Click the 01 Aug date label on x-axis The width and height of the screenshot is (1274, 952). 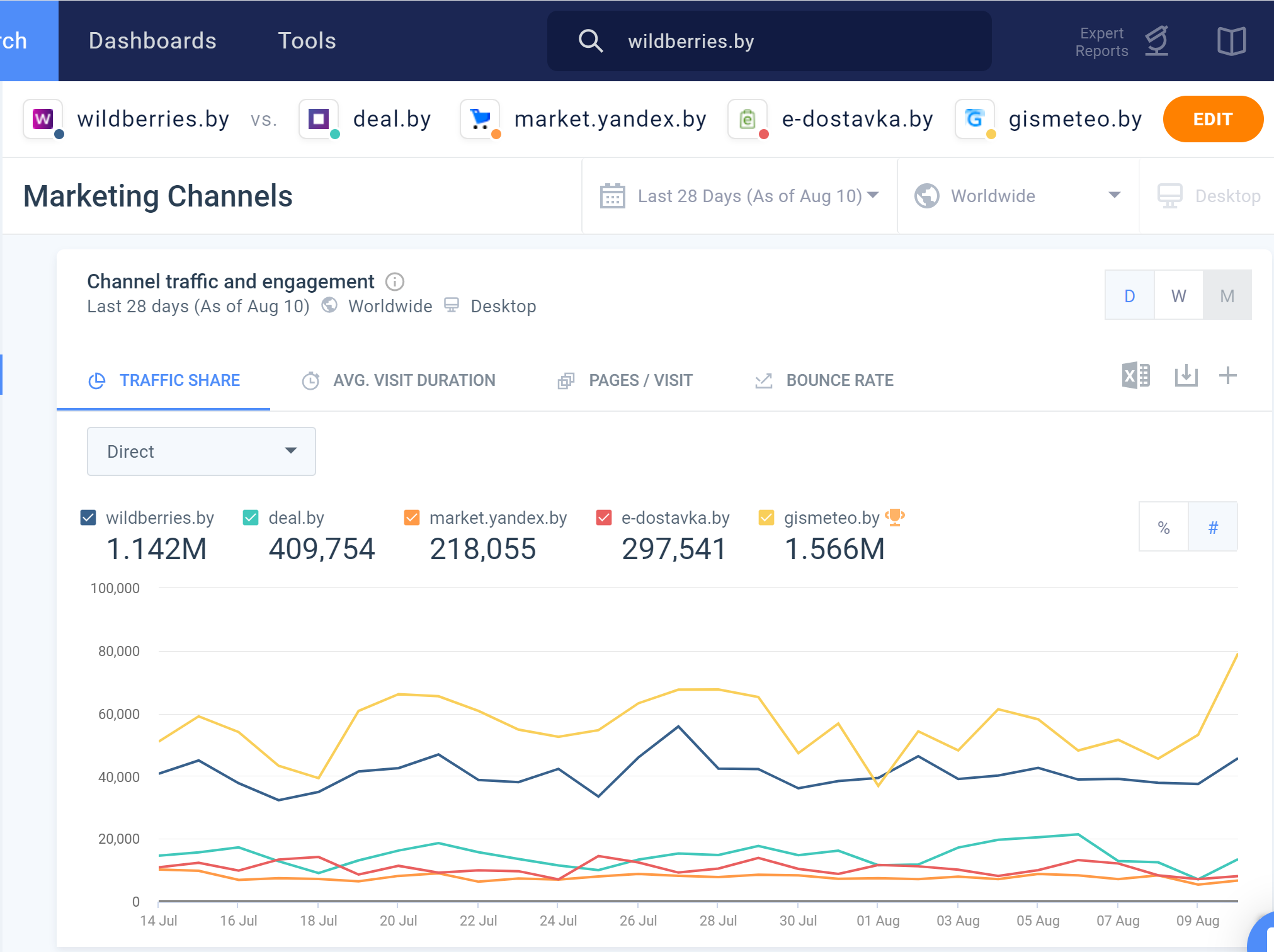(x=878, y=921)
